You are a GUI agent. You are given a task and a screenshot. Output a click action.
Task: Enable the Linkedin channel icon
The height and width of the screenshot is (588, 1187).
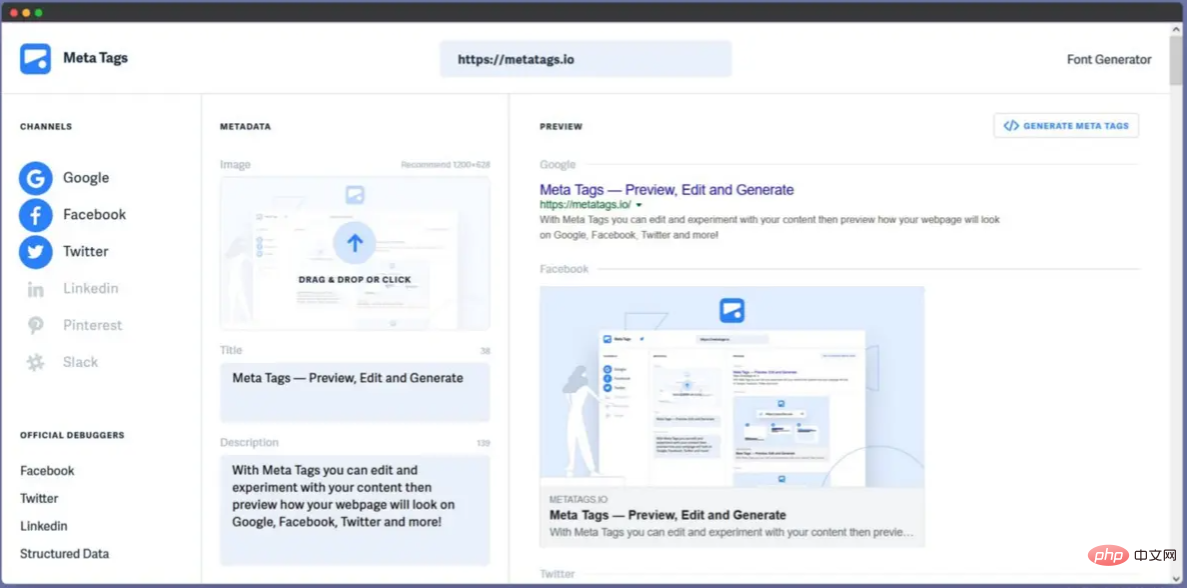(x=36, y=289)
